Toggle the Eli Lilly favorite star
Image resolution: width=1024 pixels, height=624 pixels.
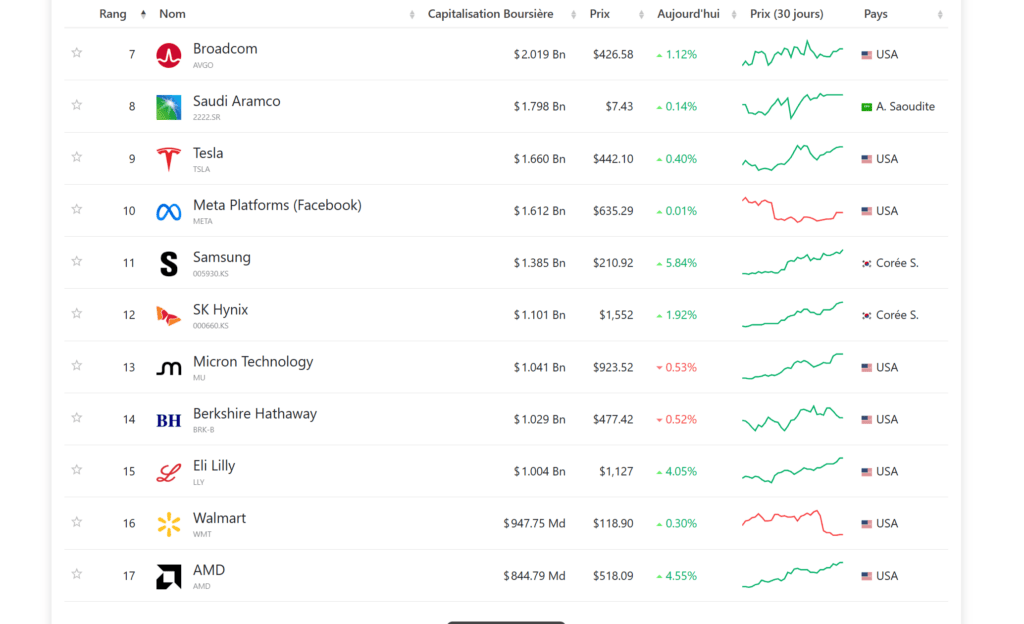pos(76,469)
